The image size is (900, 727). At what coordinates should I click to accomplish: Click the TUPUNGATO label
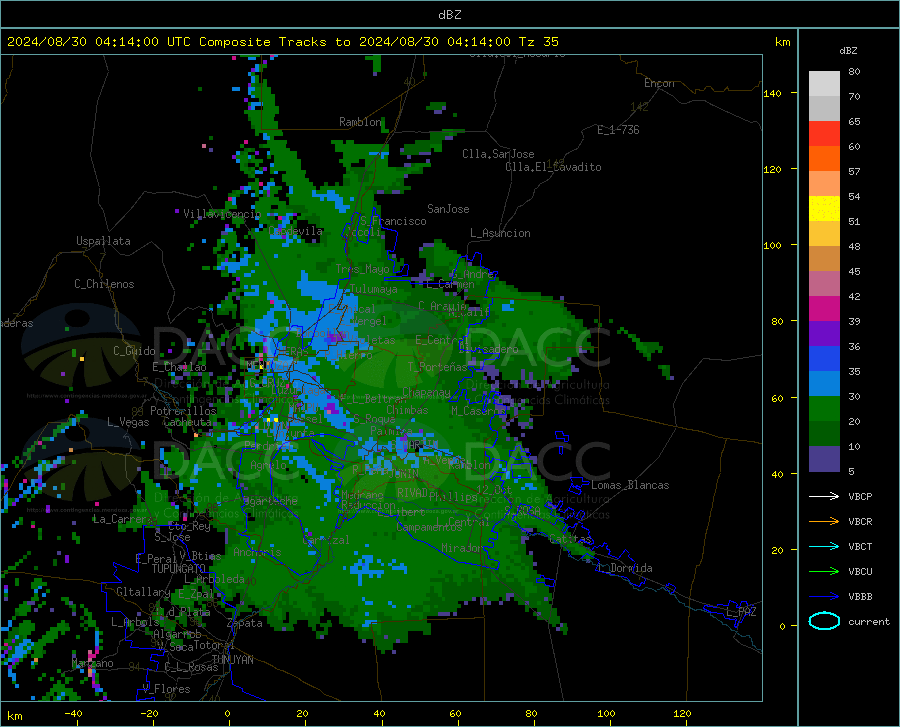point(179,569)
